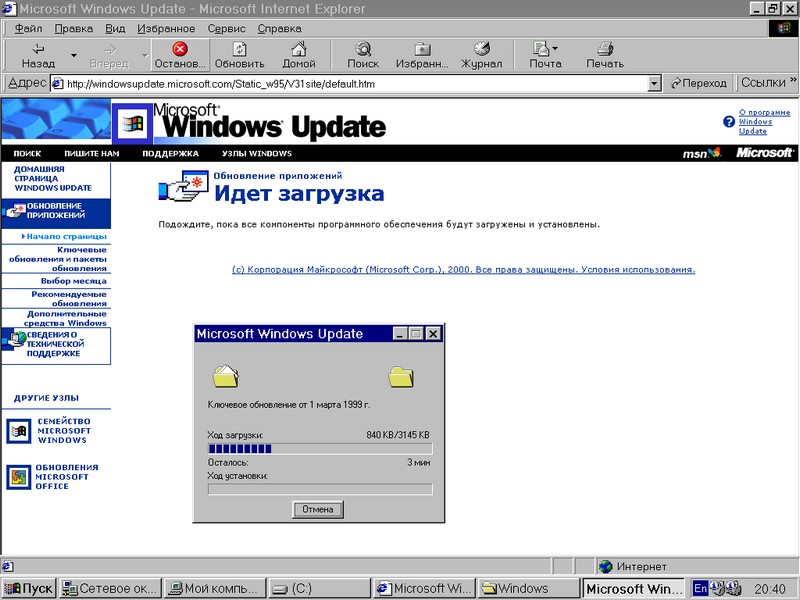Switch to Windows folder taskbar button
The width and height of the screenshot is (800, 600).
click(529, 588)
